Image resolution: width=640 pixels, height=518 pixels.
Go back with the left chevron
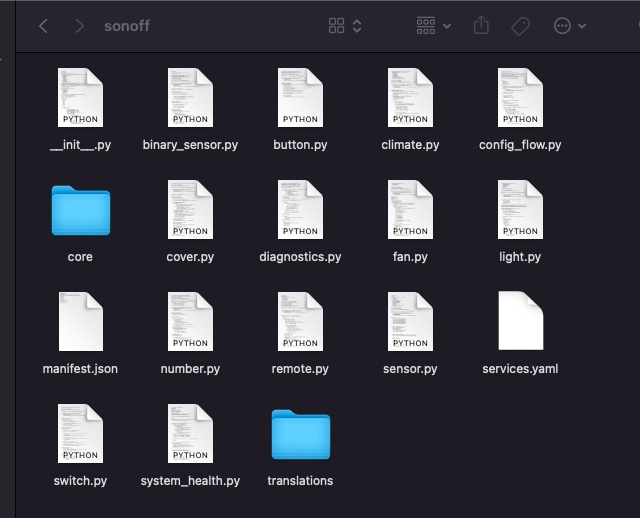pyautogui.click(x=43, y=26)
